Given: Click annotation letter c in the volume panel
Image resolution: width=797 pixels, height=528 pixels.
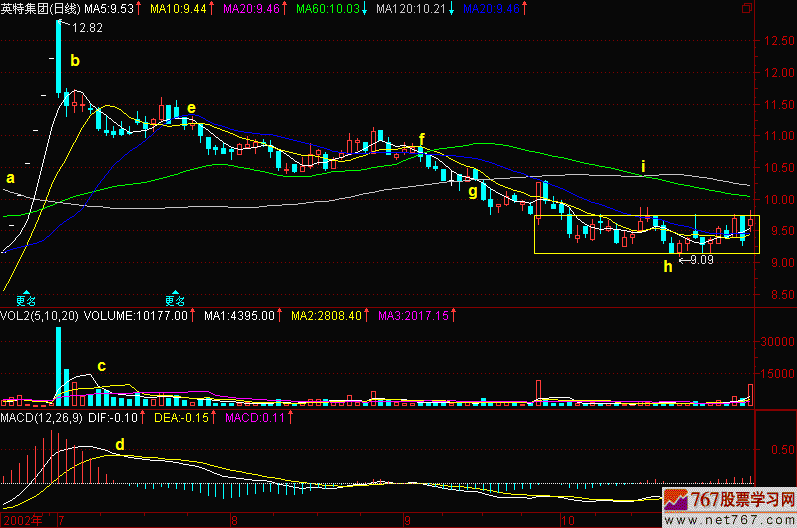Looking at the screenshot, I should (100, 365).
